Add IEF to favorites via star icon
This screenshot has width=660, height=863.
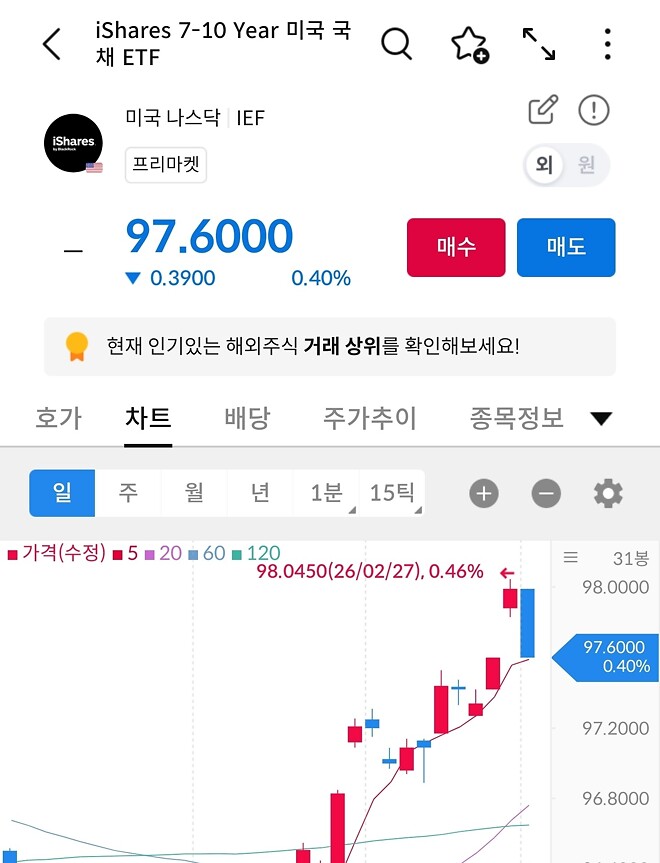pyautogui.click(x=470, y=43)
